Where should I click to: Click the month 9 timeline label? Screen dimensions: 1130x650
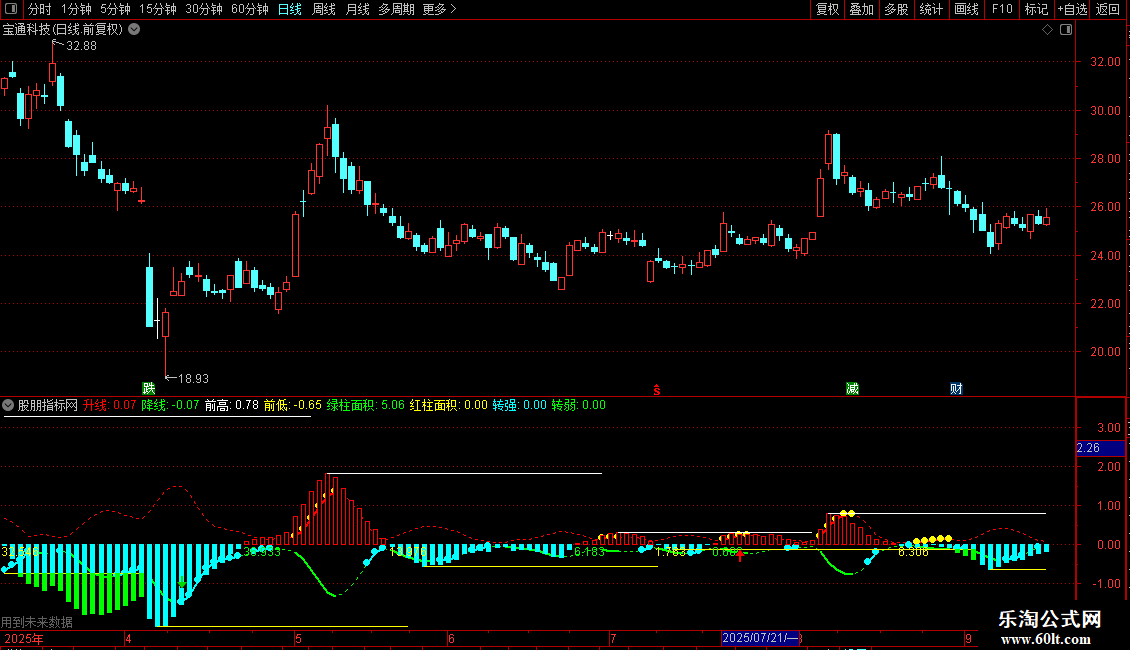(969, 638)
